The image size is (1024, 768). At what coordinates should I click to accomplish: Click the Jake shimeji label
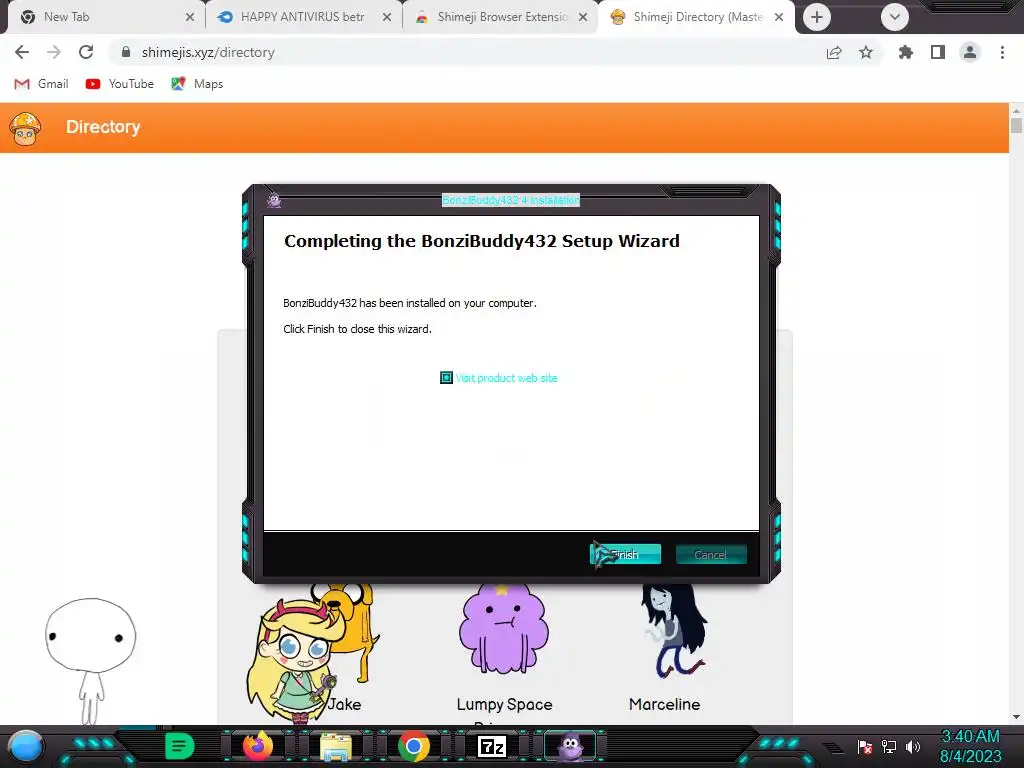(344, 704)
